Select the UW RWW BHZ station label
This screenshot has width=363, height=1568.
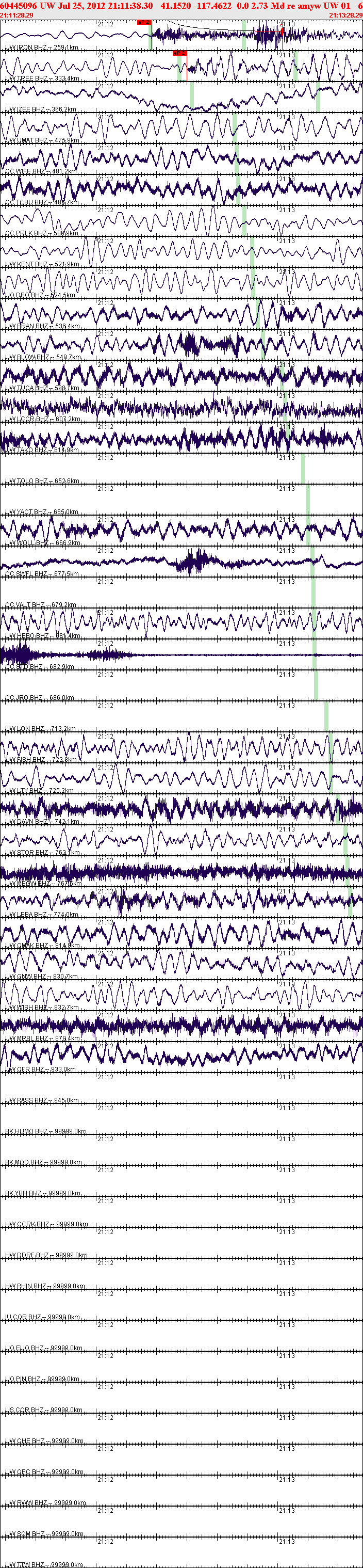pos(45,1504)
